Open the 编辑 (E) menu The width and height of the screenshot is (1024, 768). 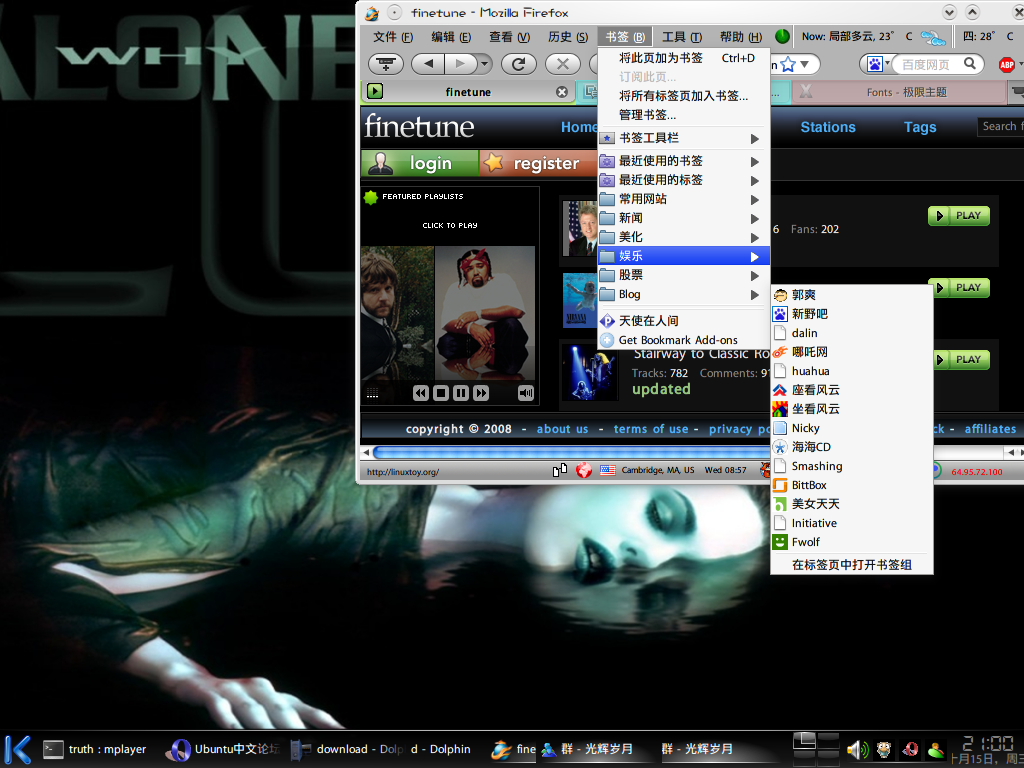[x=451, y=37]
